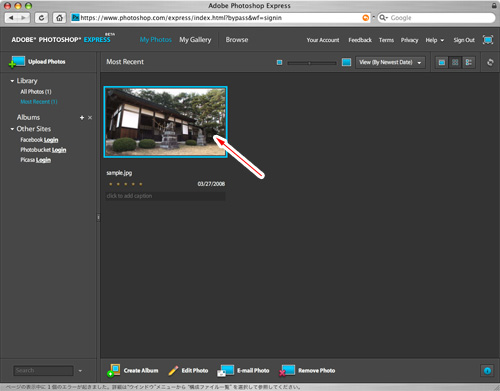Open the My Gallery tab
Screen dimensions: 500x391
195,40
